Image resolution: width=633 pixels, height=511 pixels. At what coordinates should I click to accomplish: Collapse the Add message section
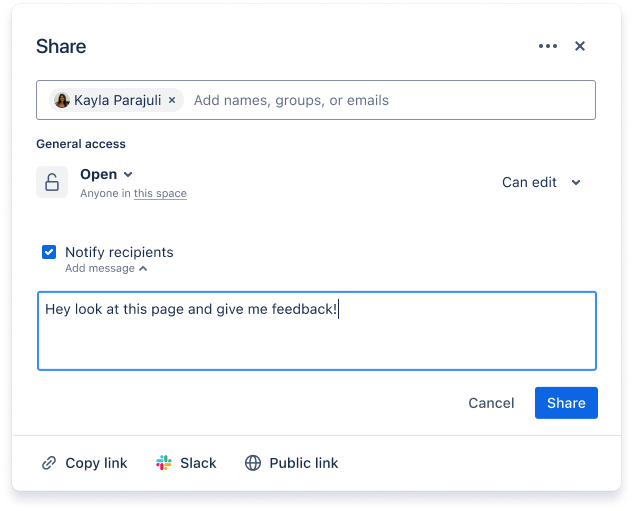(106, 268)
